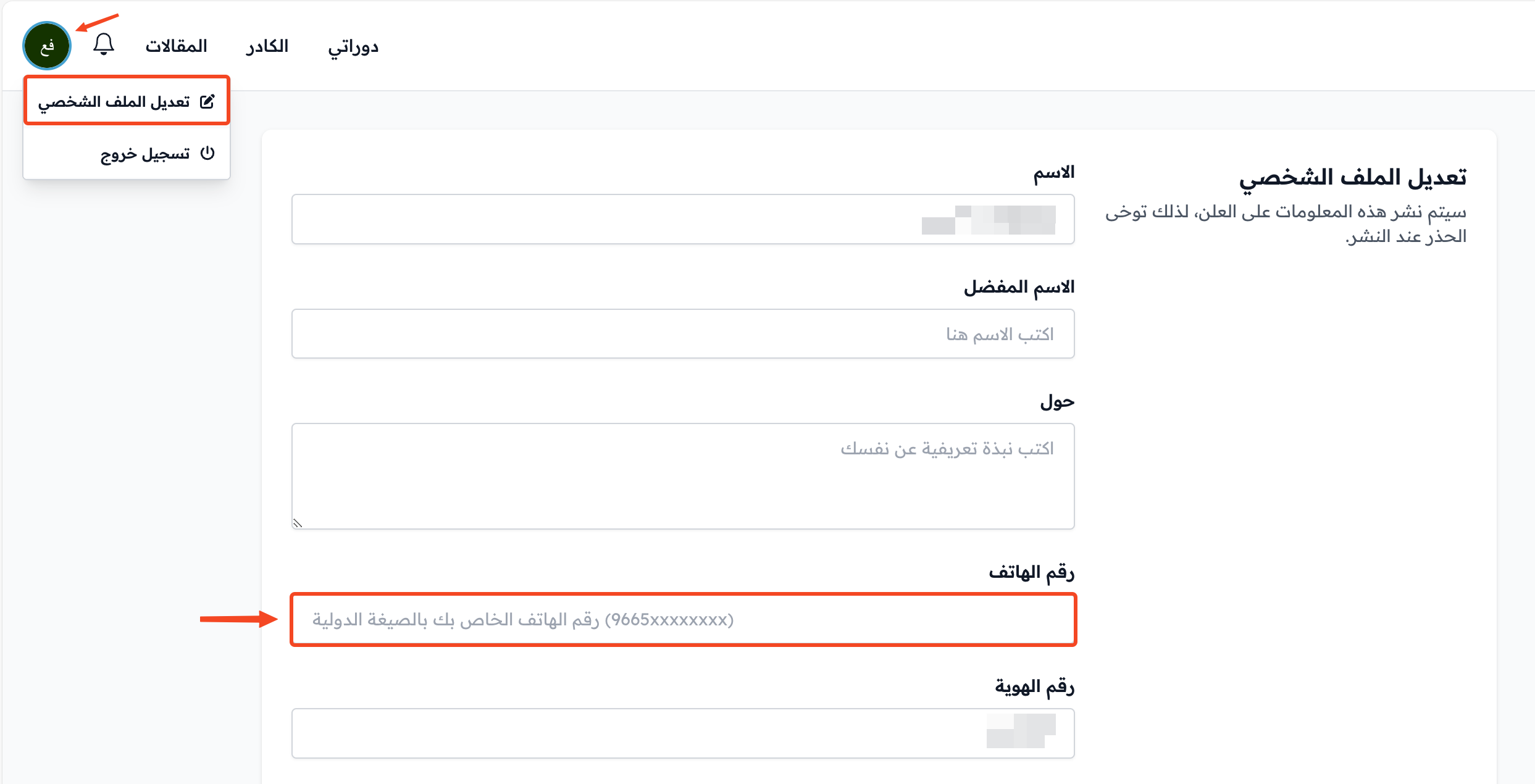1535x784 pixels.
Task: Click the power icon beside تسجيل خروج
Action: coord(207,153)
